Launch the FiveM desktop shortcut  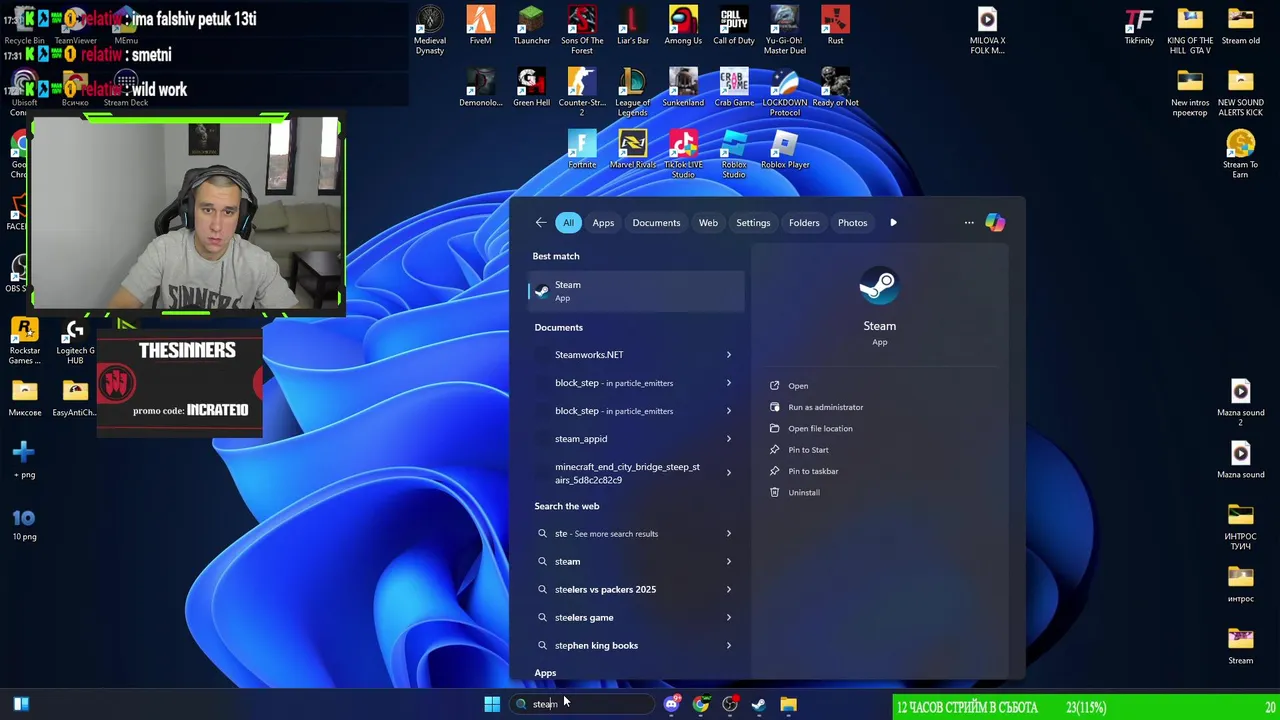click(481, 26)
